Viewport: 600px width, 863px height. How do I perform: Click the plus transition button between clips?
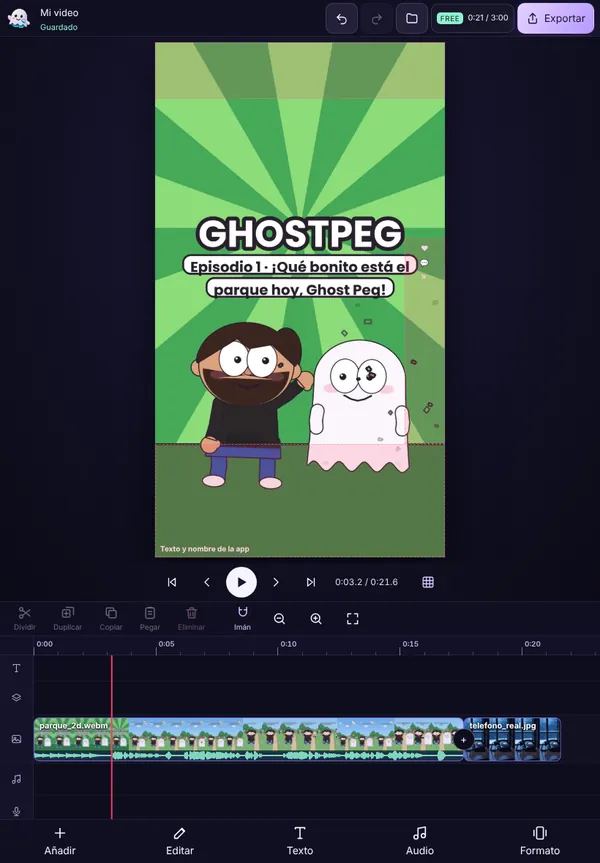tap(463, 740)
